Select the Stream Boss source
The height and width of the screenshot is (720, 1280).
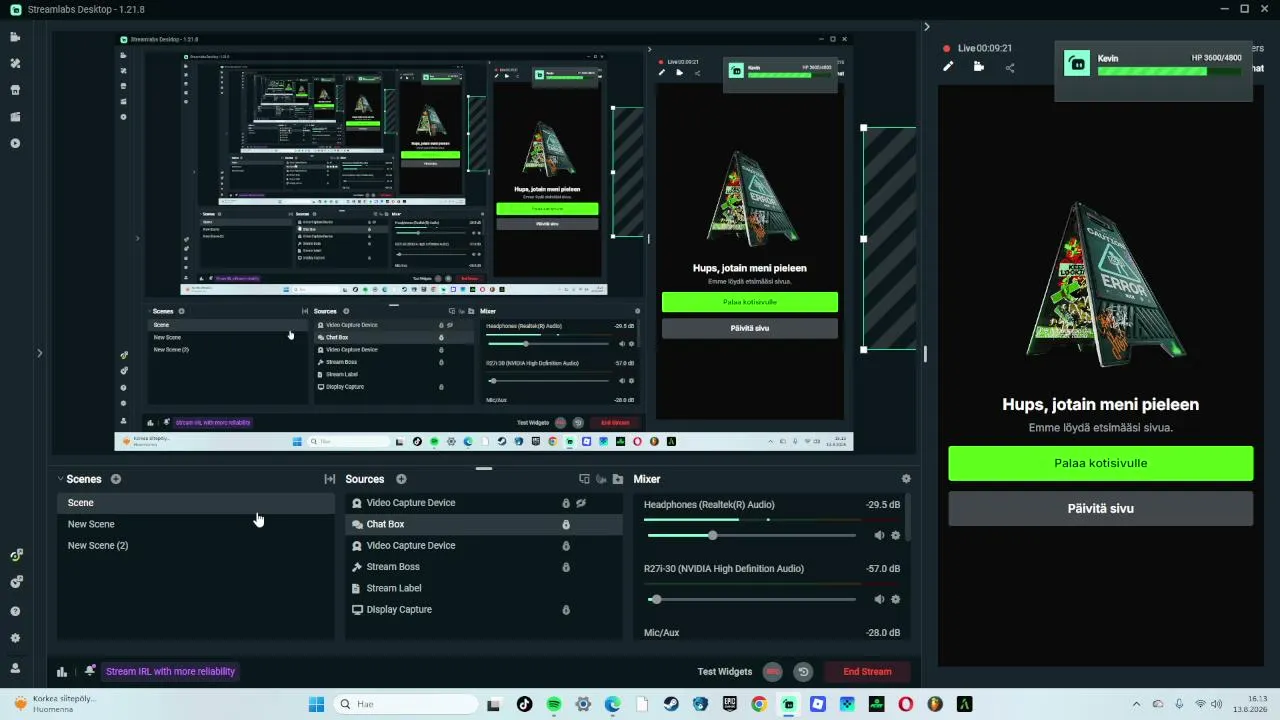point(484,567)
